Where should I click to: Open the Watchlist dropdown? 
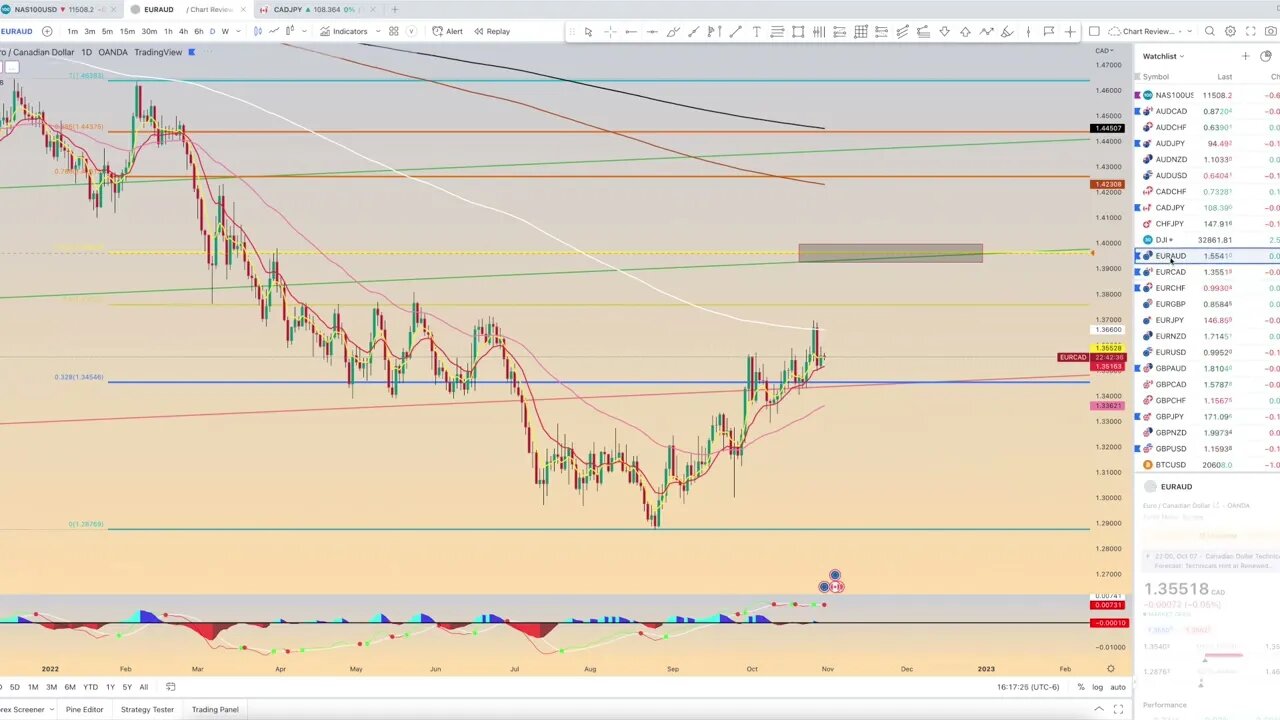click(1163, 56)
